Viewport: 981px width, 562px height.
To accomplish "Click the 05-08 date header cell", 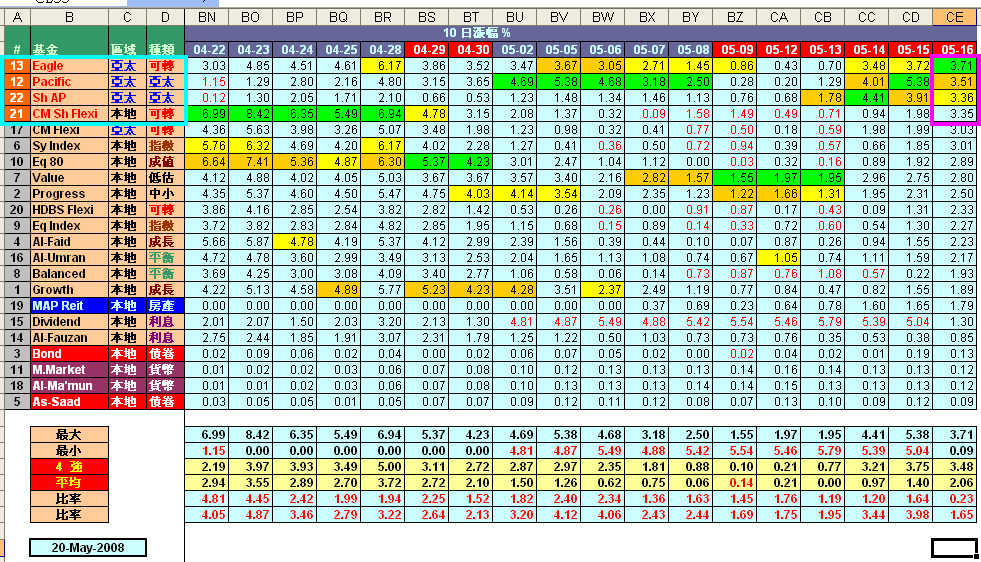I will point(691,49).
